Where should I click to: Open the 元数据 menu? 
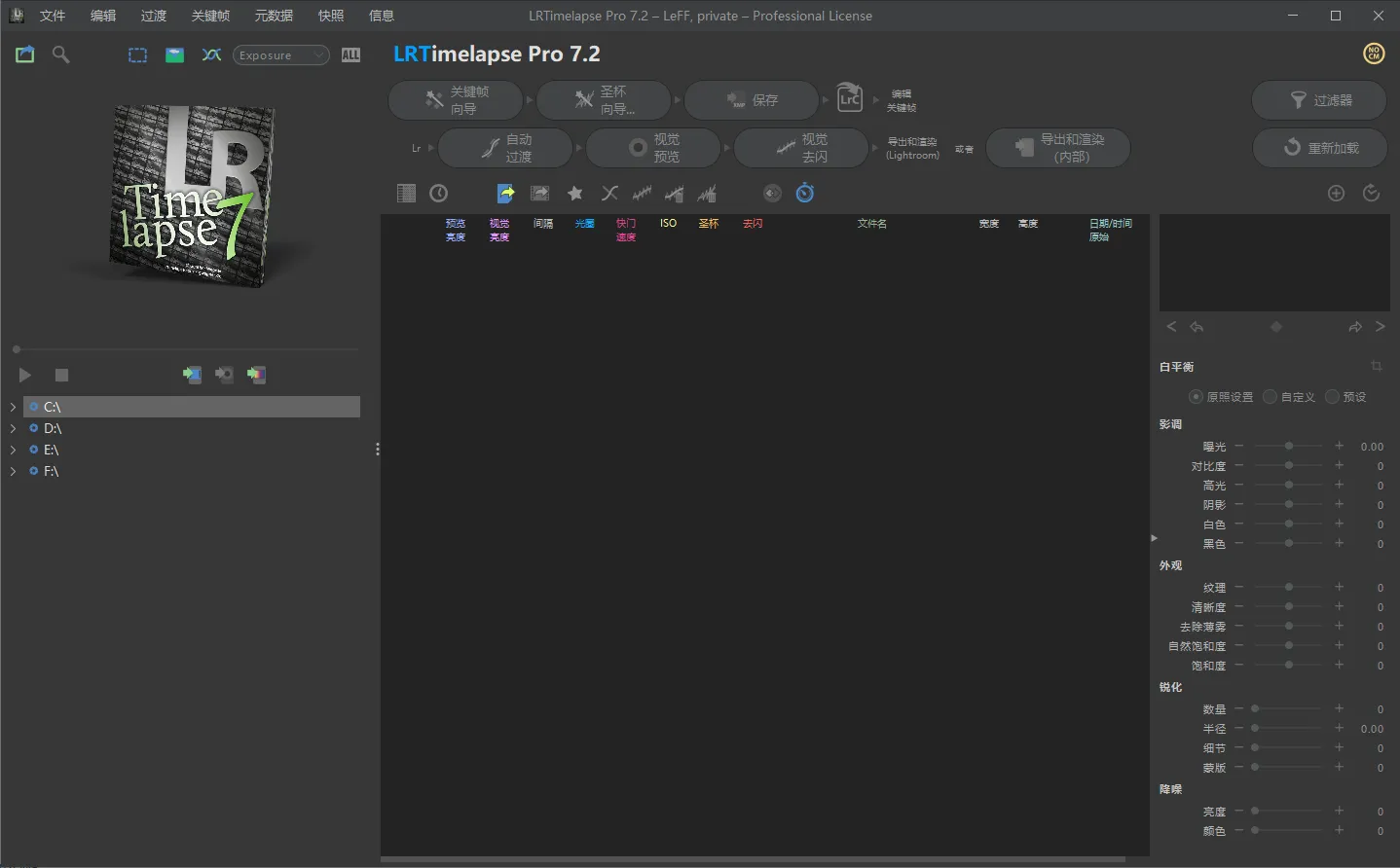[274, 16]
